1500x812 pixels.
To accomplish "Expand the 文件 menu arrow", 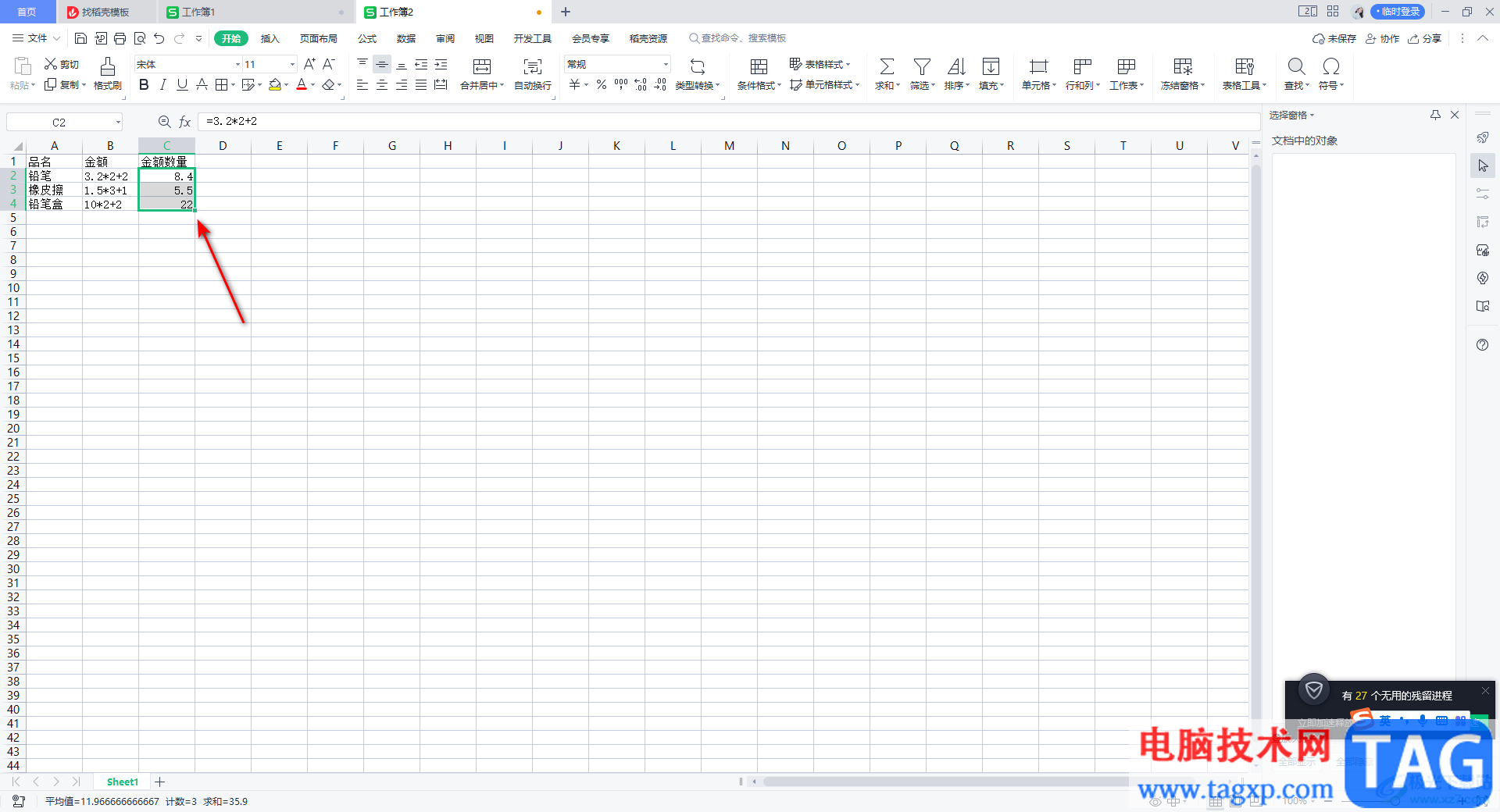I will pyautogui.click(x=56, y=38).
